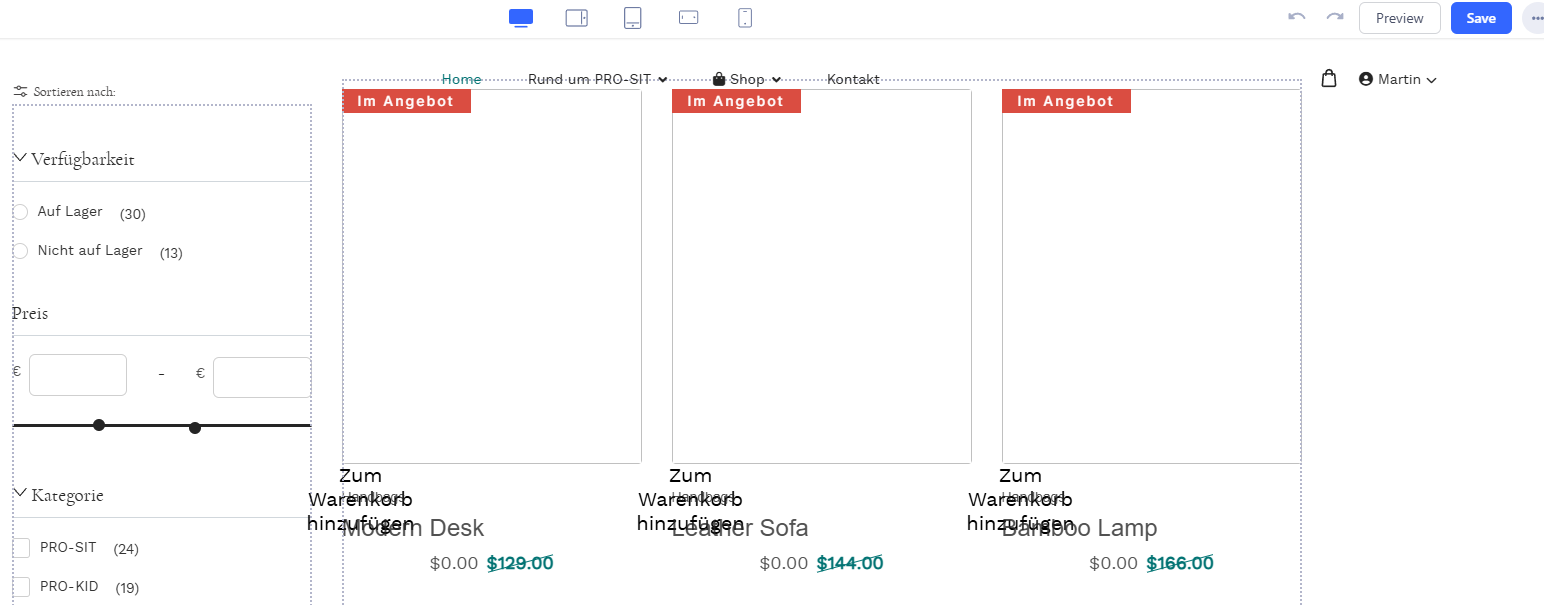Image resolution: width=1544 pixels, height=605 pixels.
Task: Check the PRO-SIT category checkbox
Action: click(21, 548)
